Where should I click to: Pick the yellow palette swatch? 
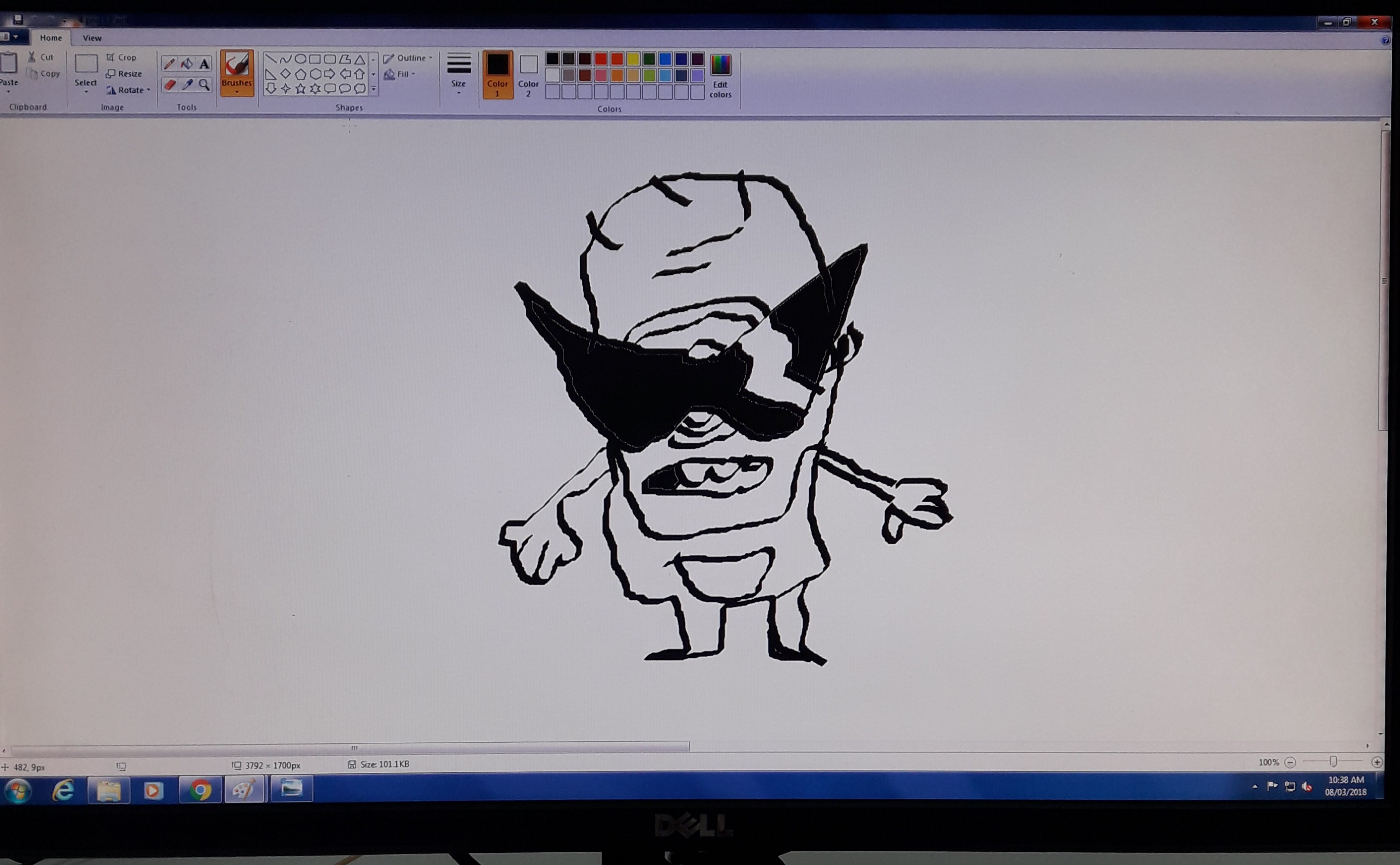(x=633, y=59)
